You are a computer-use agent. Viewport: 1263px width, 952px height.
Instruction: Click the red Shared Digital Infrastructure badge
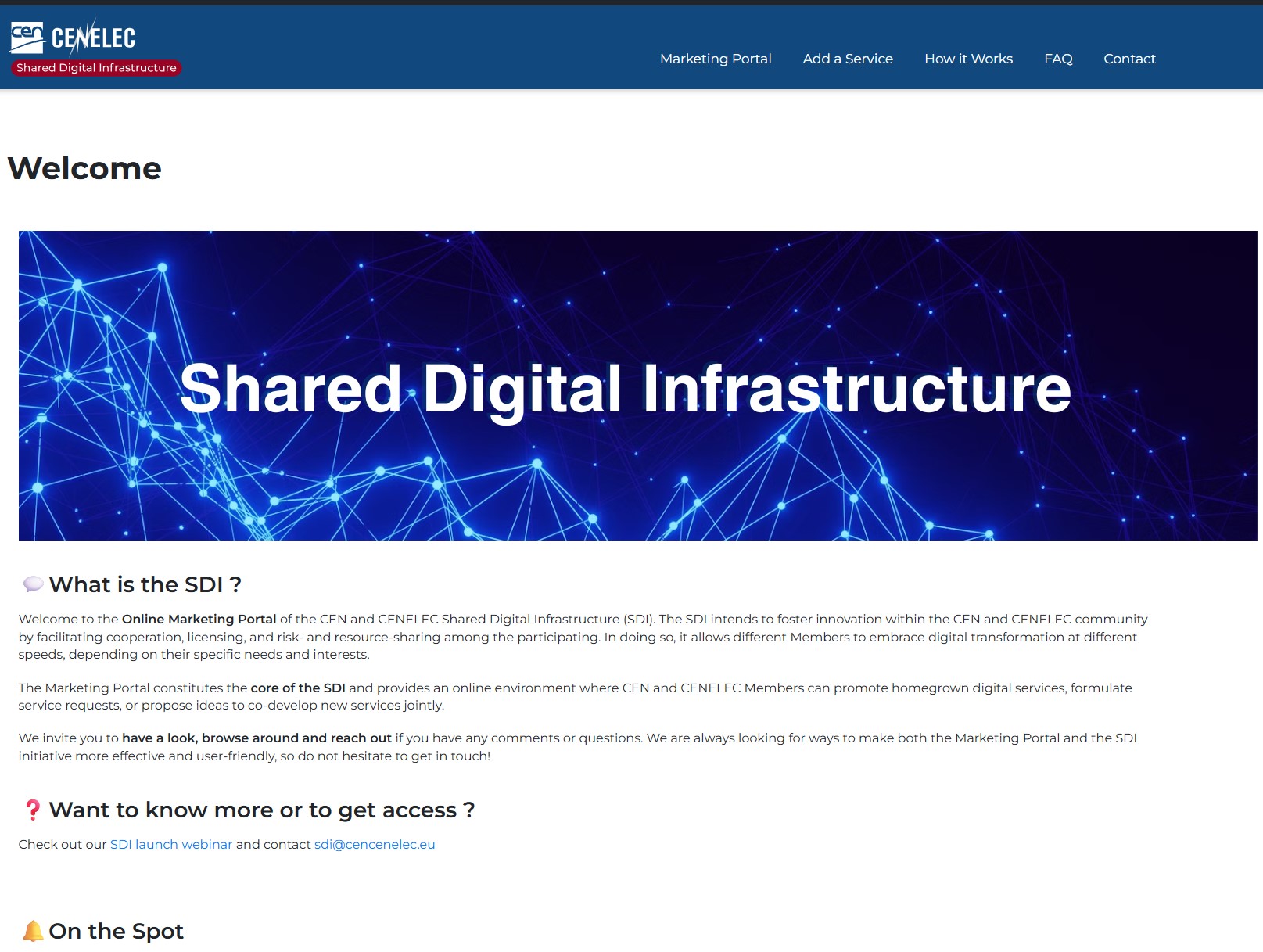point(96,68)
